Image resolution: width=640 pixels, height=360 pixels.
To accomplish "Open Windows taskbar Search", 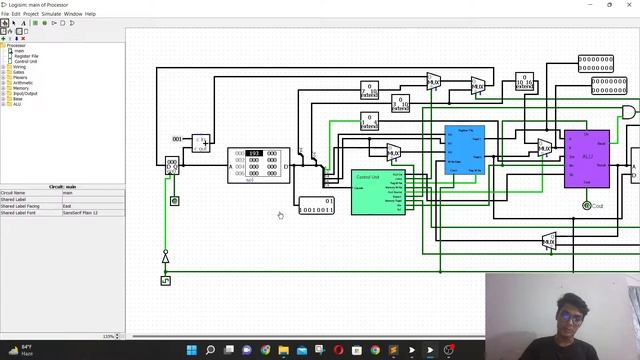I will (x=210, y=350).
